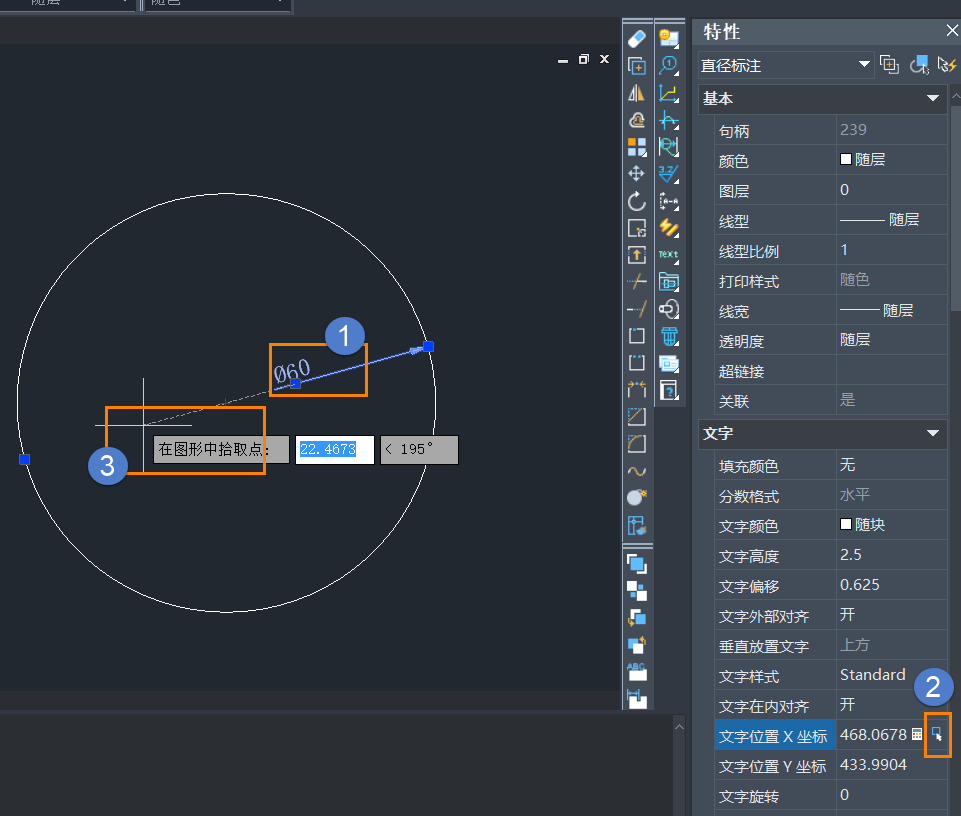The height and width of the screenshot is (816, 961).
Task: Select the Scale tool
Action: point(637,228)
